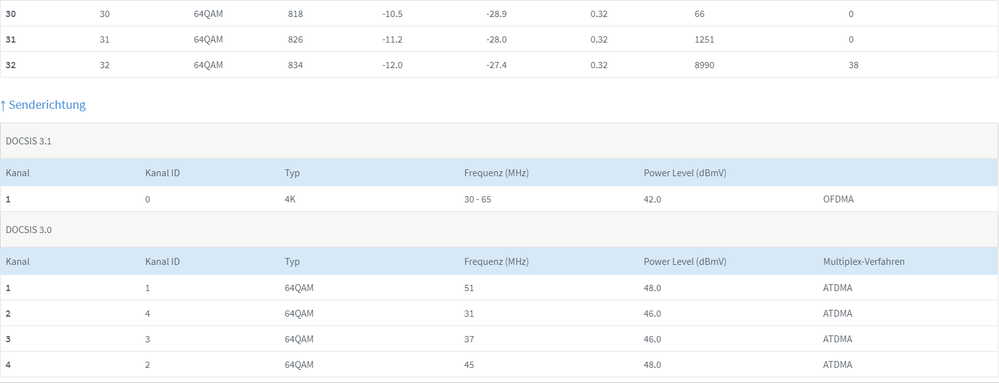Select the row with frequency 31 MHz
The height and width of the screenshot is (383, 999).
coord(499,314)
